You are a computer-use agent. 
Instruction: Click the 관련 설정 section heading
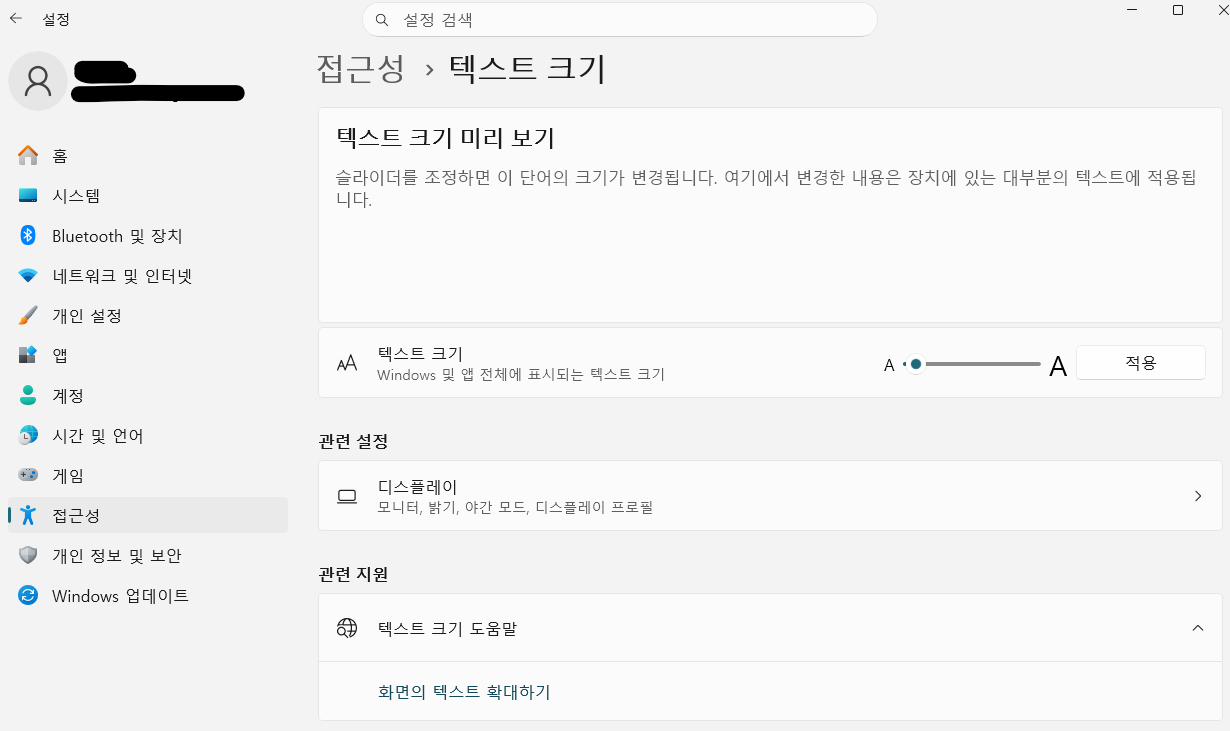point(353,441)
